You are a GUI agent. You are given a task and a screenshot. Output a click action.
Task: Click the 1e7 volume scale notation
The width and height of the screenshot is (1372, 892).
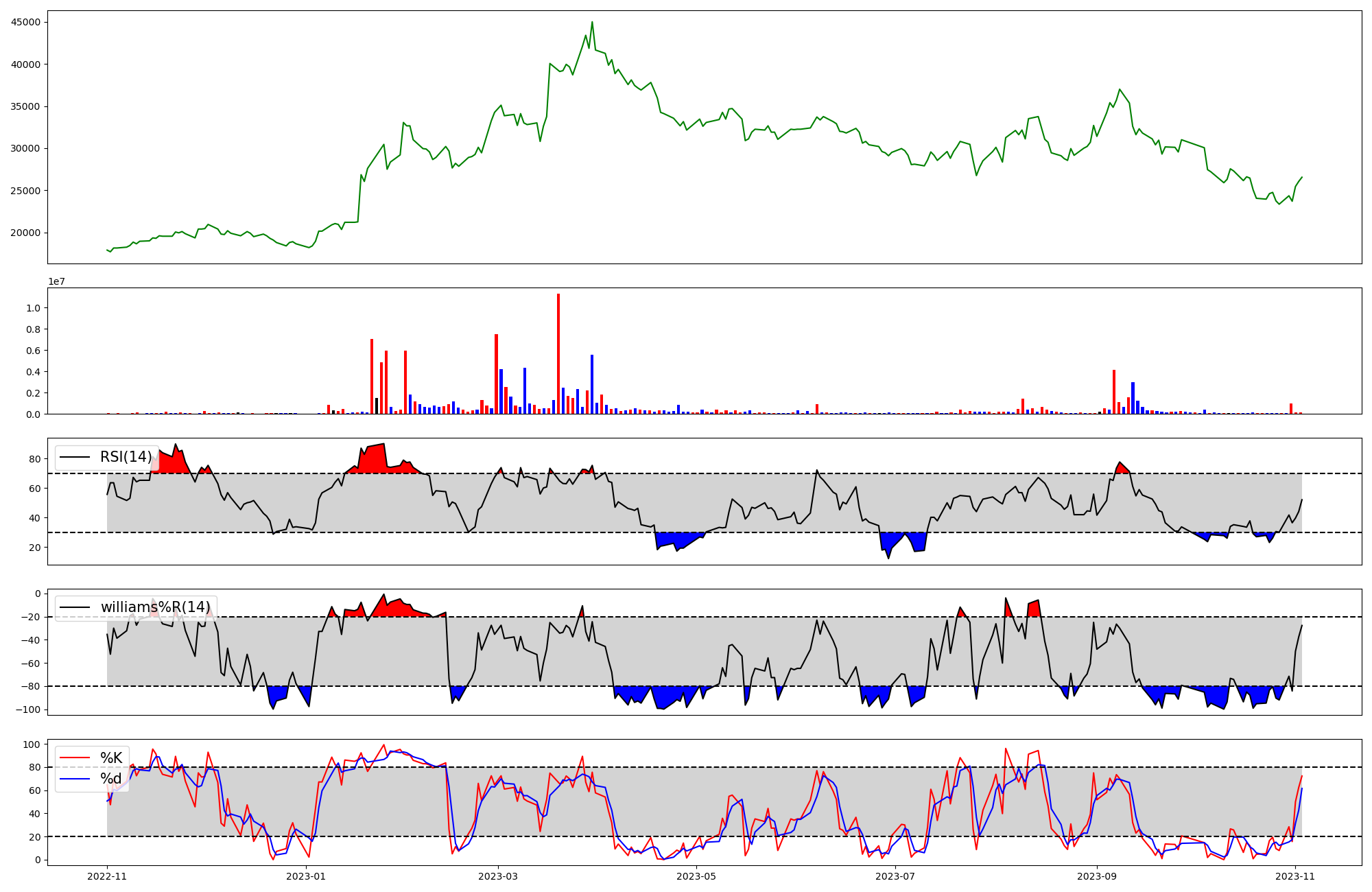[x=56, y=281]
